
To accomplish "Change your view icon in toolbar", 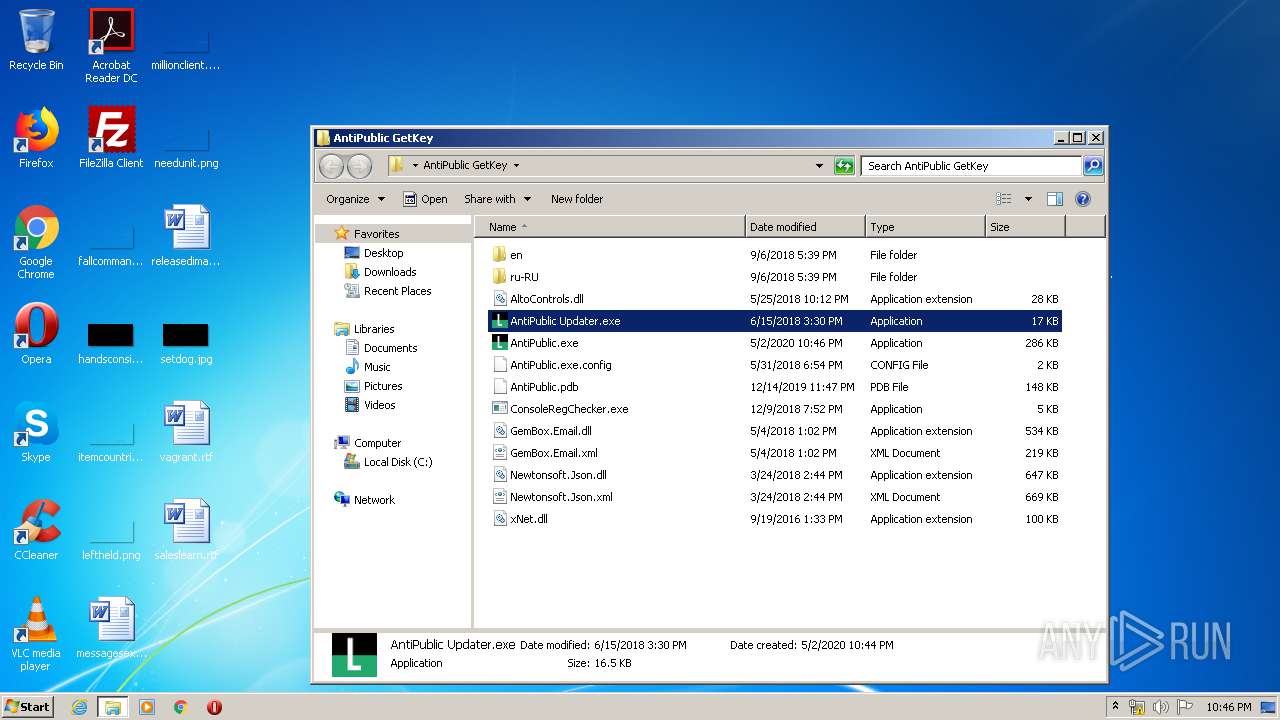I will (x=1004, y=199).
